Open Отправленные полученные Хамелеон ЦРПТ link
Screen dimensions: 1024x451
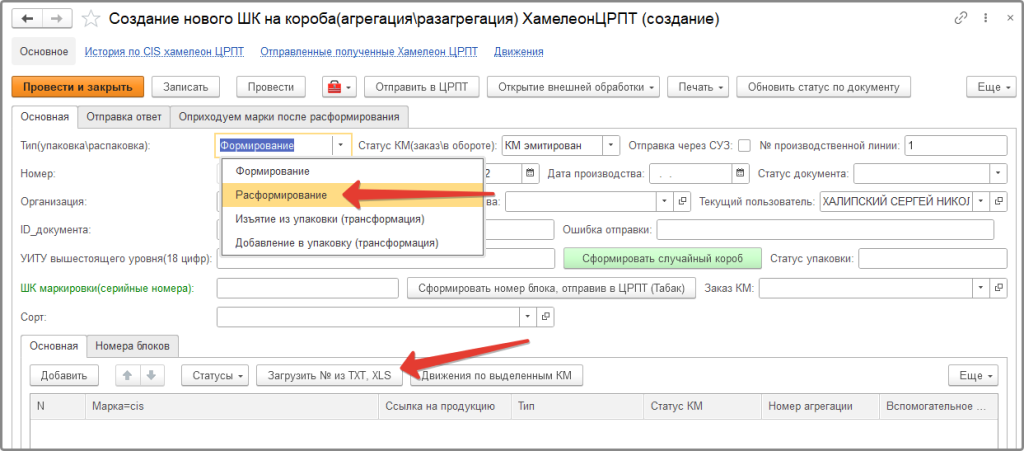pos(368,52)
